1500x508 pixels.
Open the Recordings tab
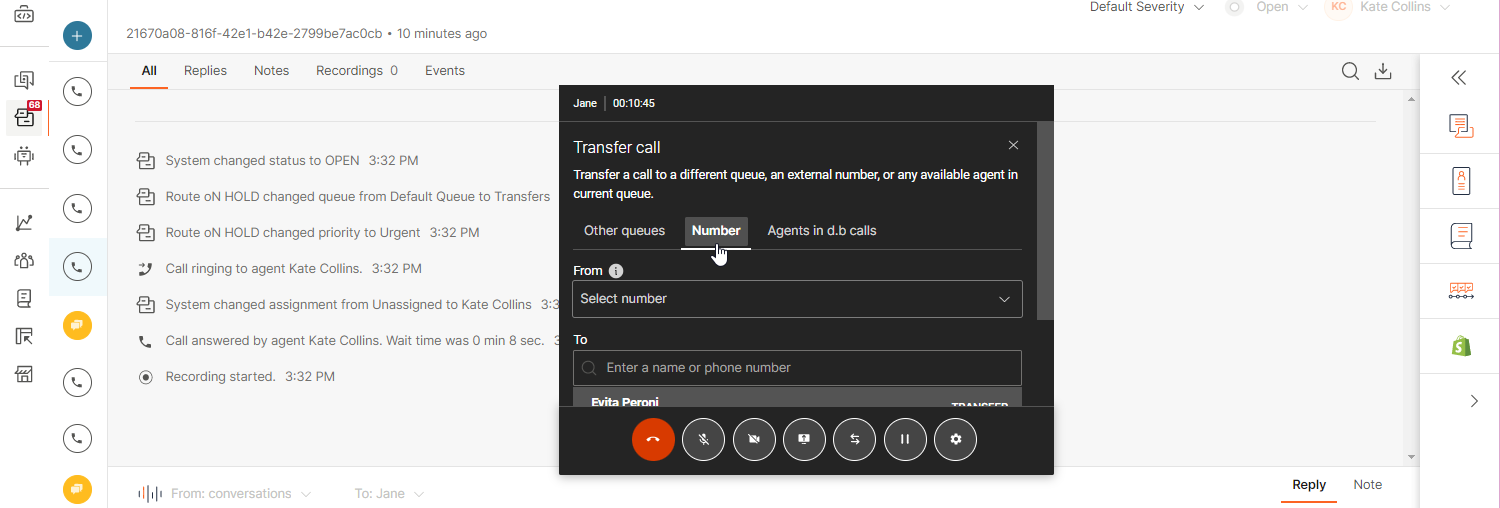[x=356, y=71]
